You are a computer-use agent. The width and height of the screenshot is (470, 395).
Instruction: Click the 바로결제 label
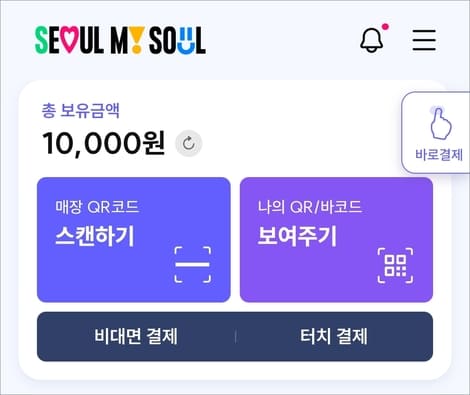439,155
